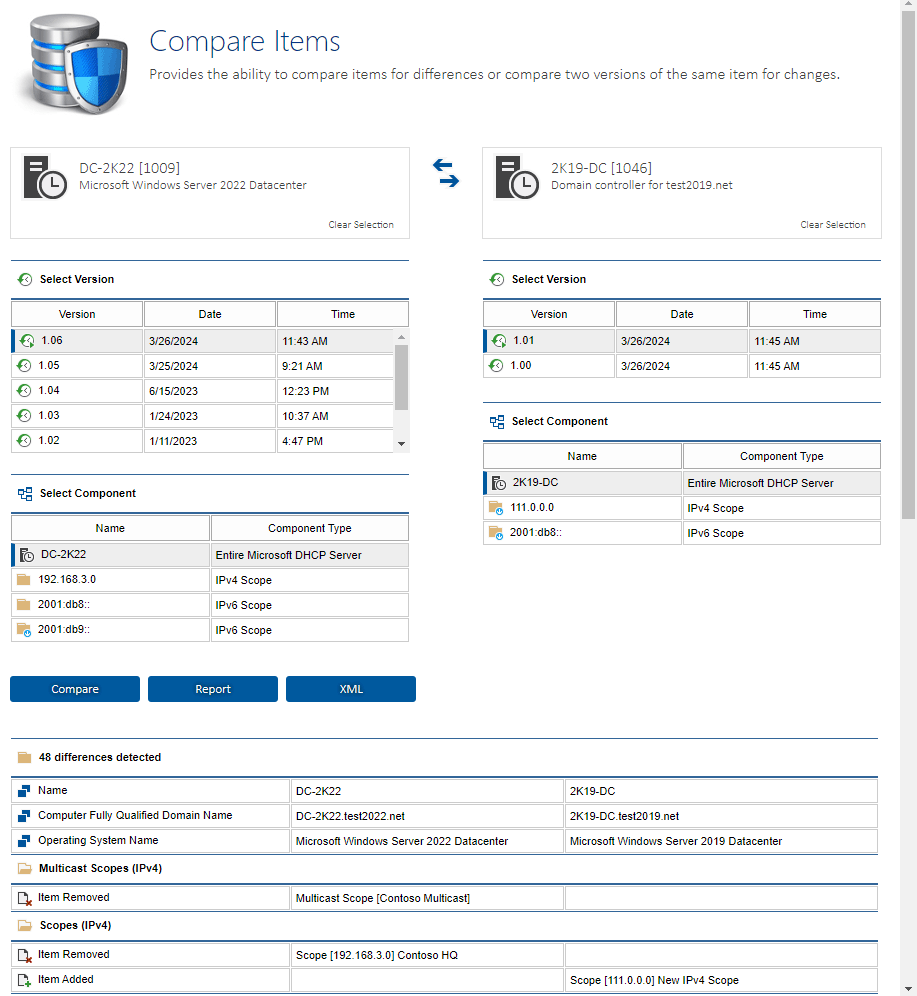Click the 111.0.0.0 scope folder icon
Screen dimensions: 917x996
pos(496,508)
